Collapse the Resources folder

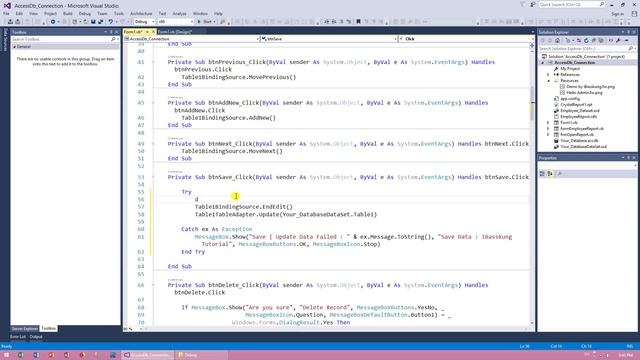pyautogui.click(x=548, y=81)
